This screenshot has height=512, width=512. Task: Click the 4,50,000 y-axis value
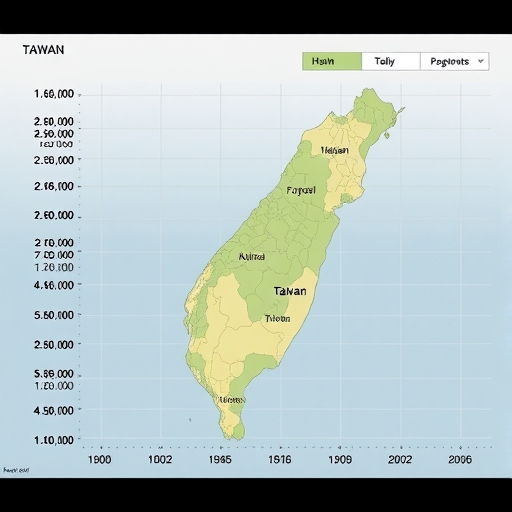pyautogui.click(x=54, y=411)
